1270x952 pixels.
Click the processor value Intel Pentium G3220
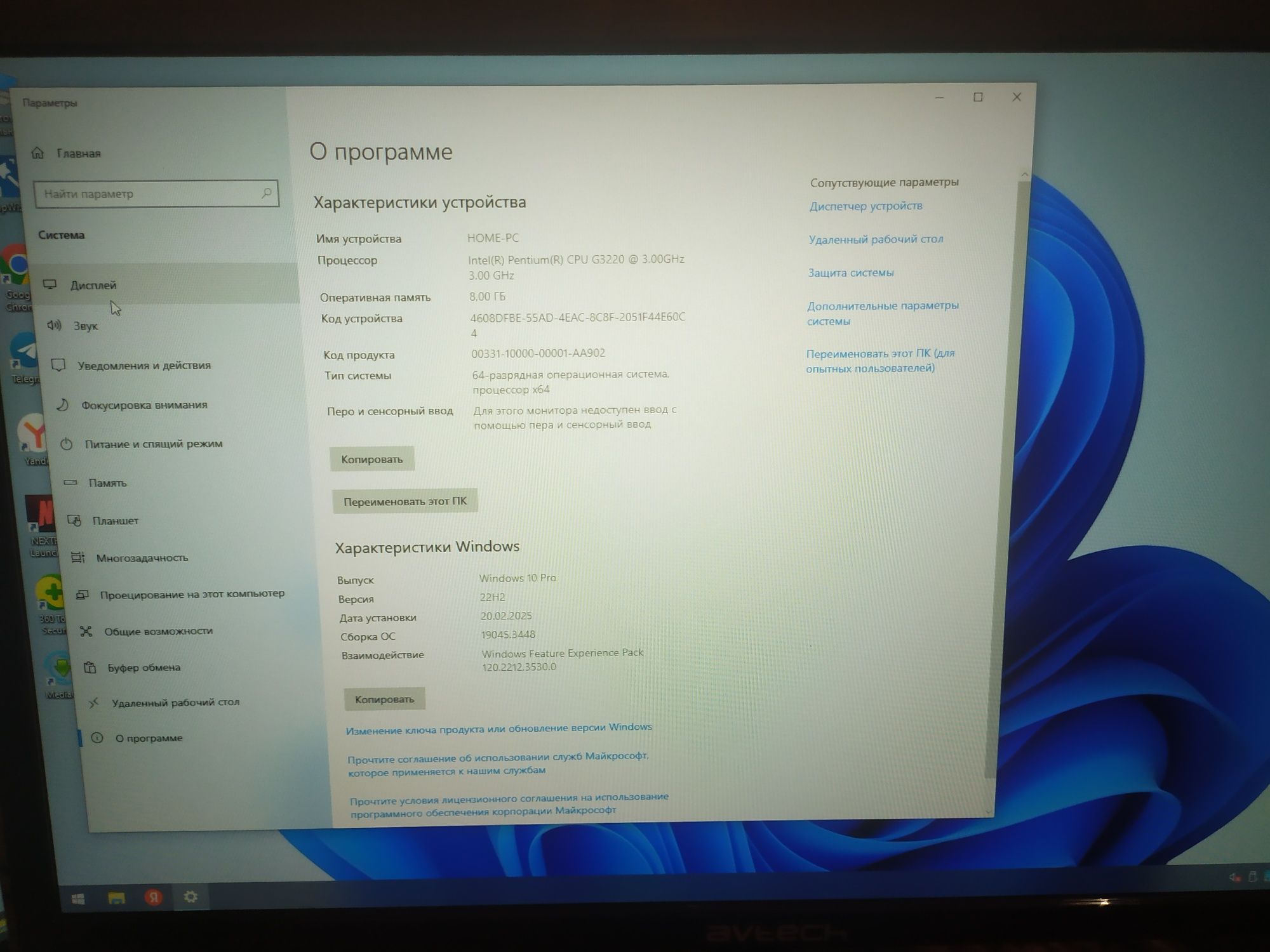tap(576, 267)
